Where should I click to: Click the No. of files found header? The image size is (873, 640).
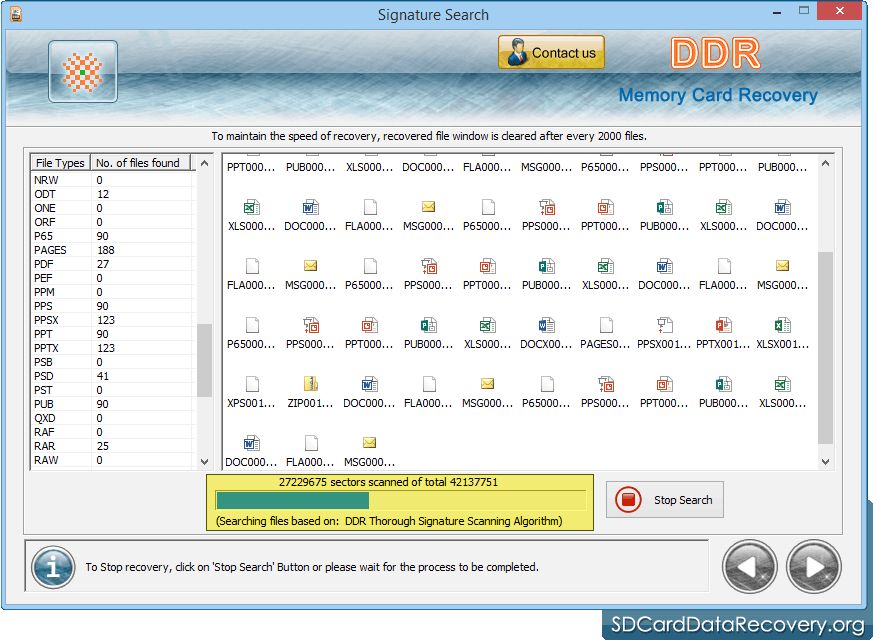pos(138,163)
